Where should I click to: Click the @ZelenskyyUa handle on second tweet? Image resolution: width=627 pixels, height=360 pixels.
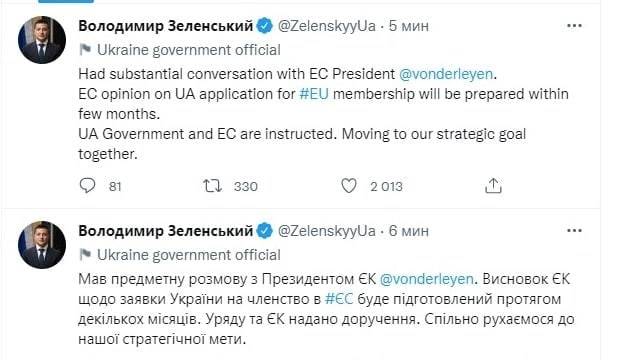pos(327,231)
